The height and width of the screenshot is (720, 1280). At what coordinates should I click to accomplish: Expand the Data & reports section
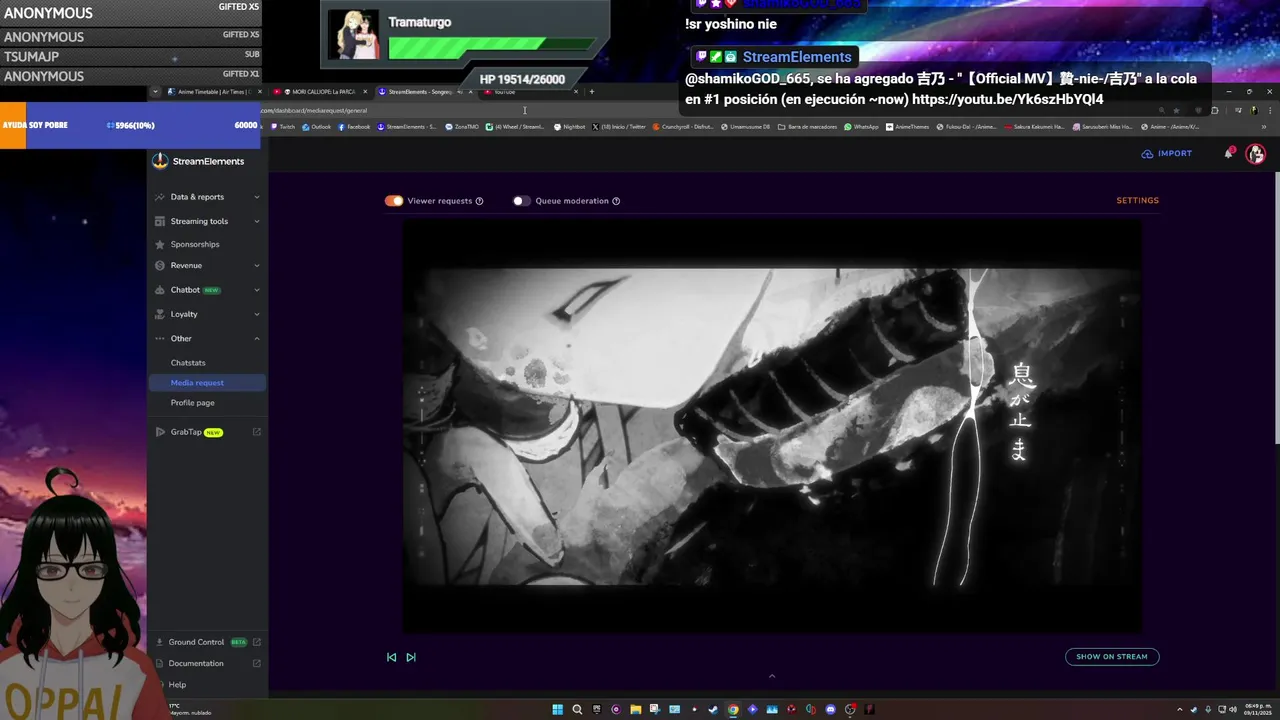tap(257, 197)
